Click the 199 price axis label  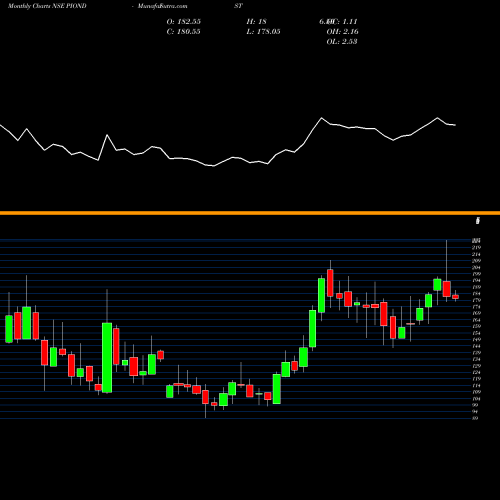pyautogui.click(x=476, y=274)
